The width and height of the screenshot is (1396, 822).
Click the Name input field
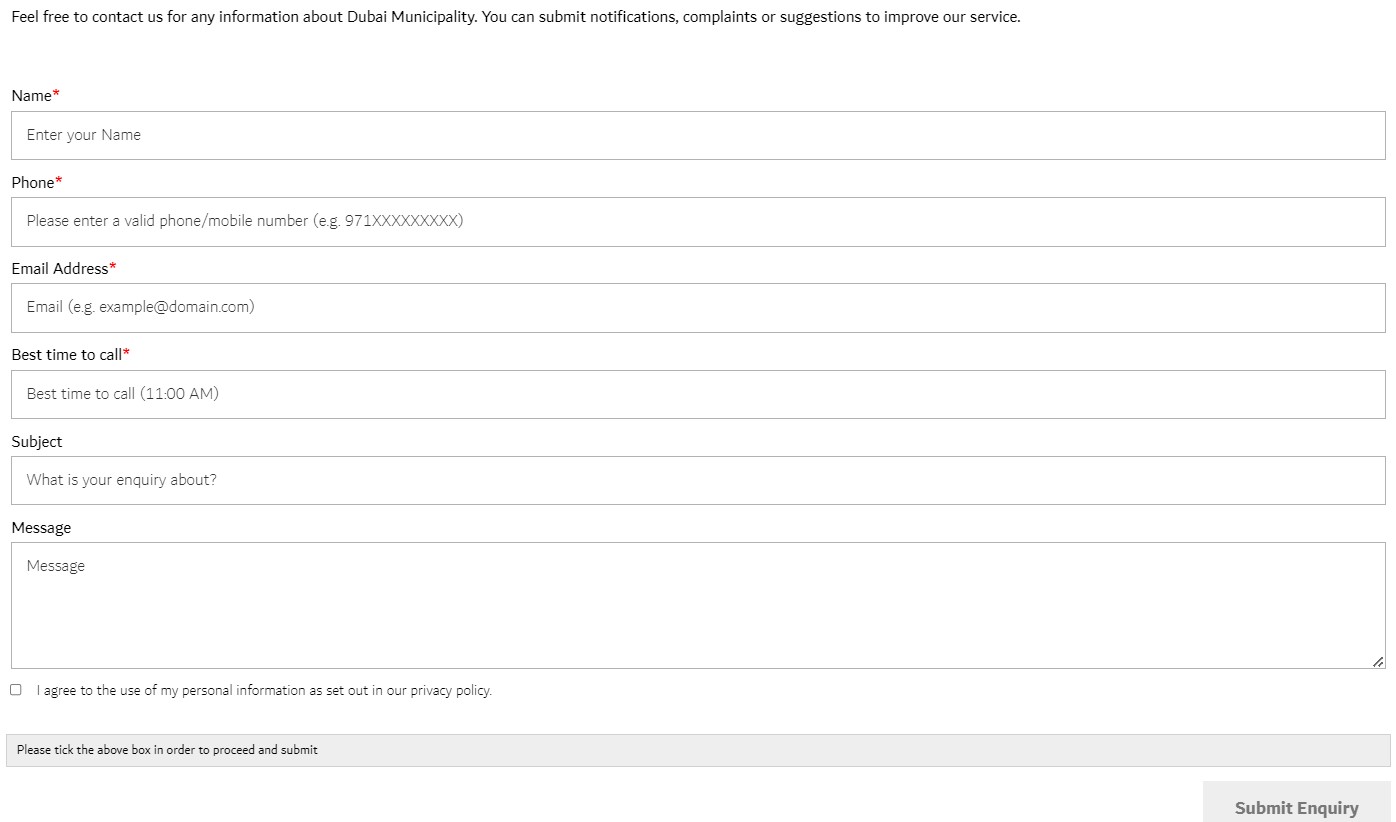(698, 135)
